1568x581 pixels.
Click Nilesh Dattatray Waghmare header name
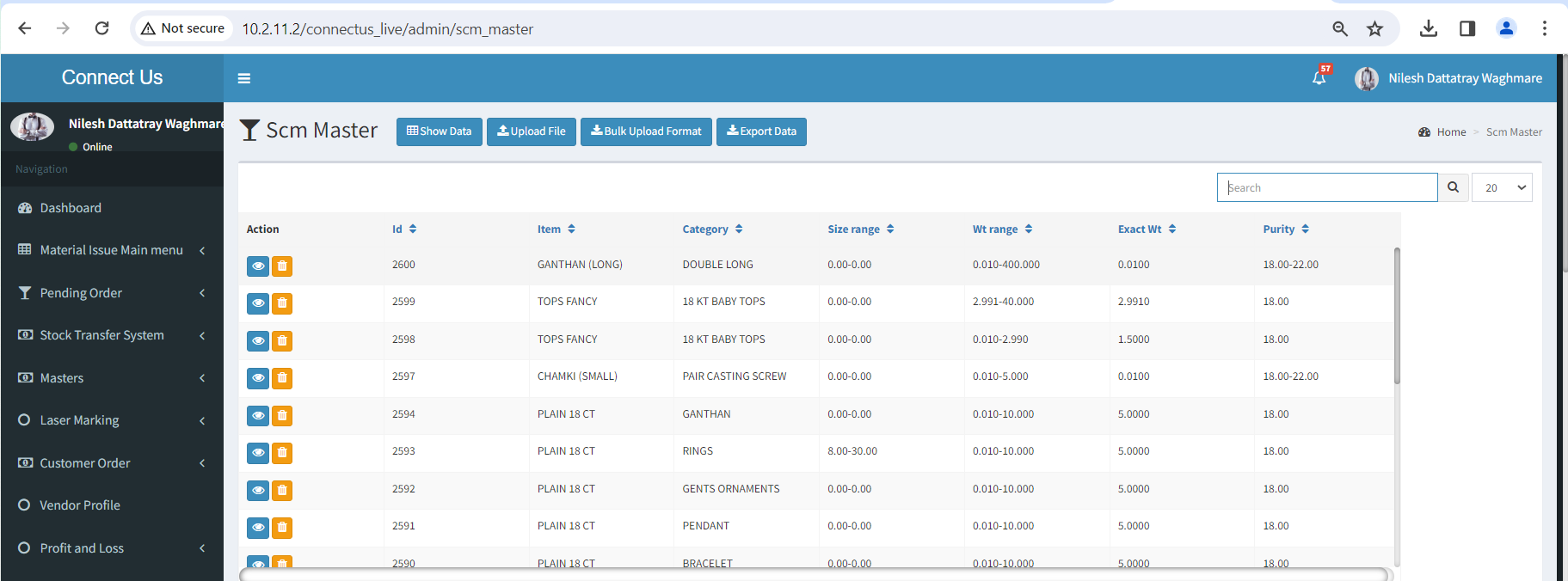point(1465,78)
